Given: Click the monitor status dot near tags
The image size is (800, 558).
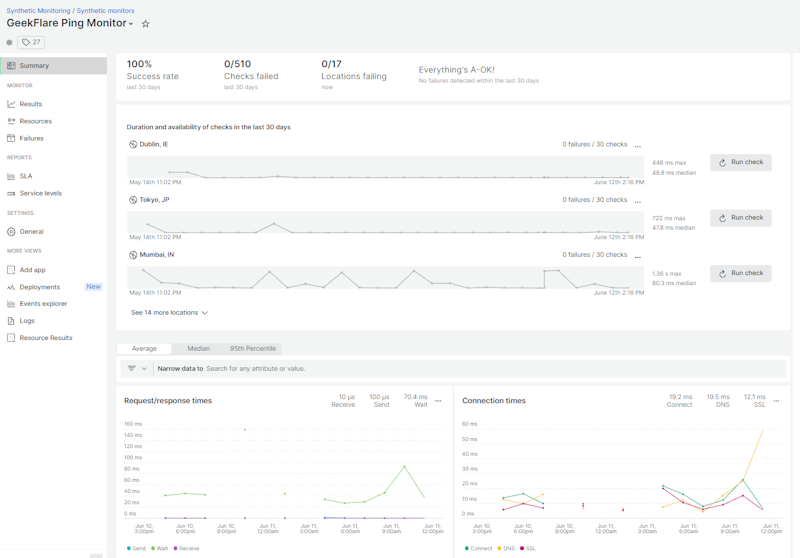Looking at the screenshot, I should tap(9, 42).
